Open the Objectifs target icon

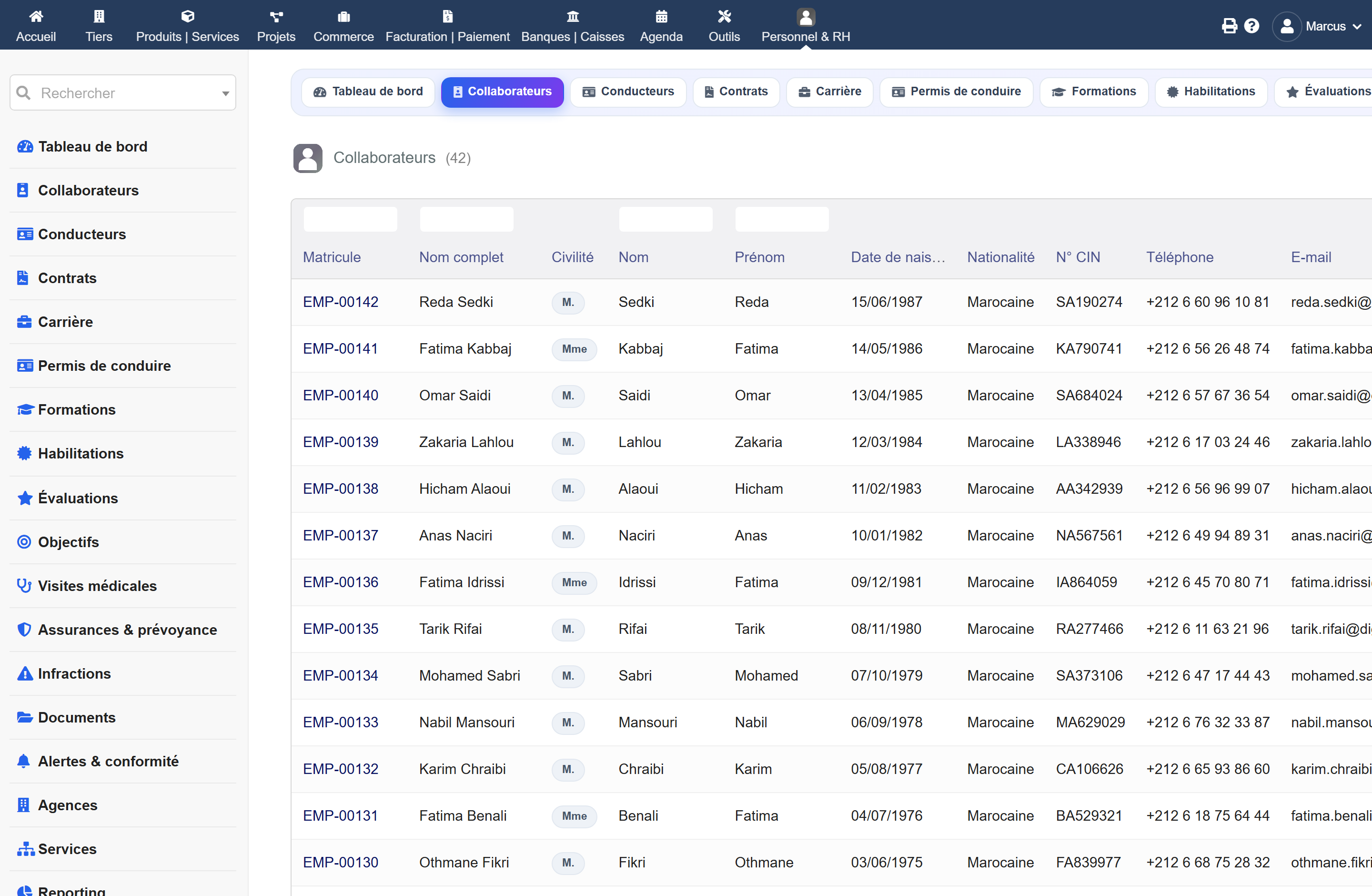click(x=24, y=541)
